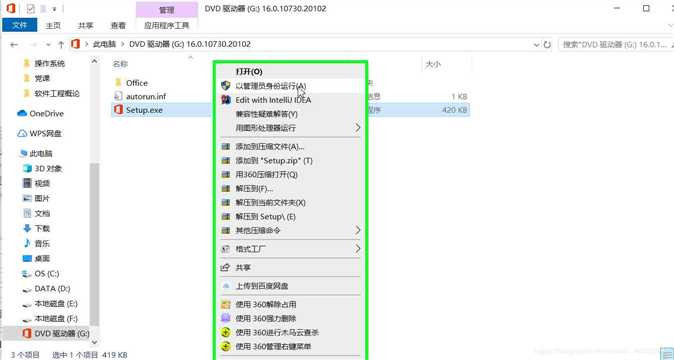Switch to the 共享 ribbon tab

coord(86,26)
